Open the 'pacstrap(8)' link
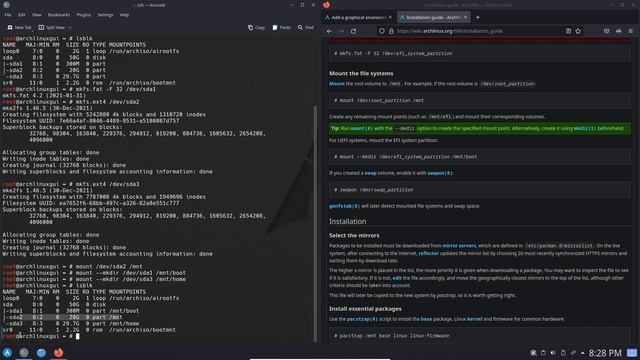Image resolution: width=640 pixels, height=360 pixels. [x=362, y=319]
